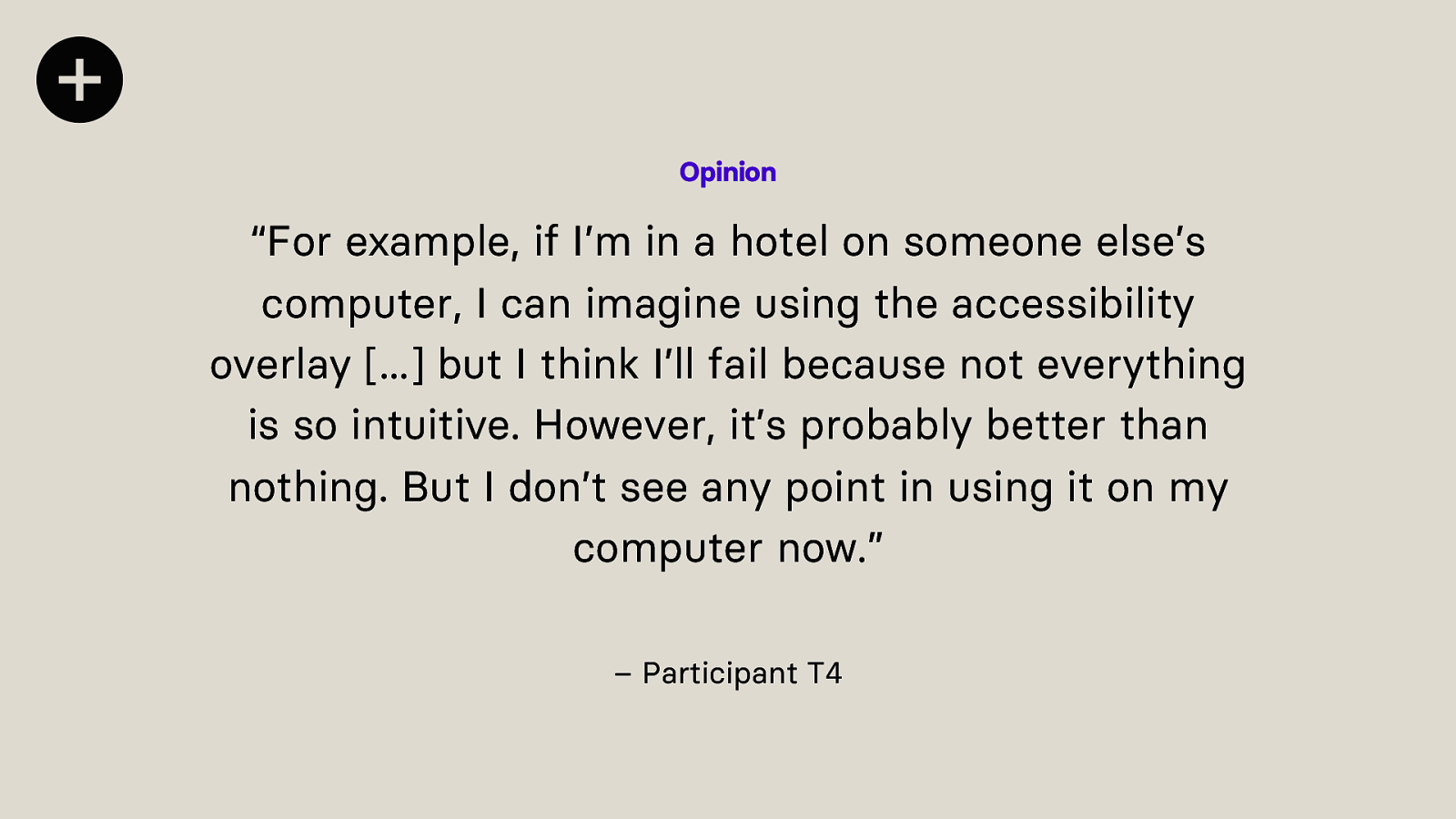Screen dimensions: 1456x819
Task: Click the line starting "nothing. But I don't"
Action: coord(728,489)
